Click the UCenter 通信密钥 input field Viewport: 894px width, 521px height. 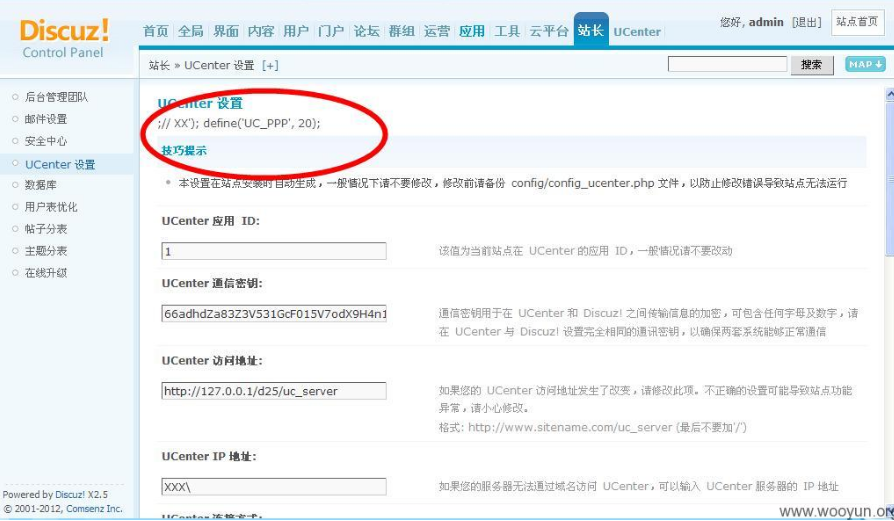274,314
